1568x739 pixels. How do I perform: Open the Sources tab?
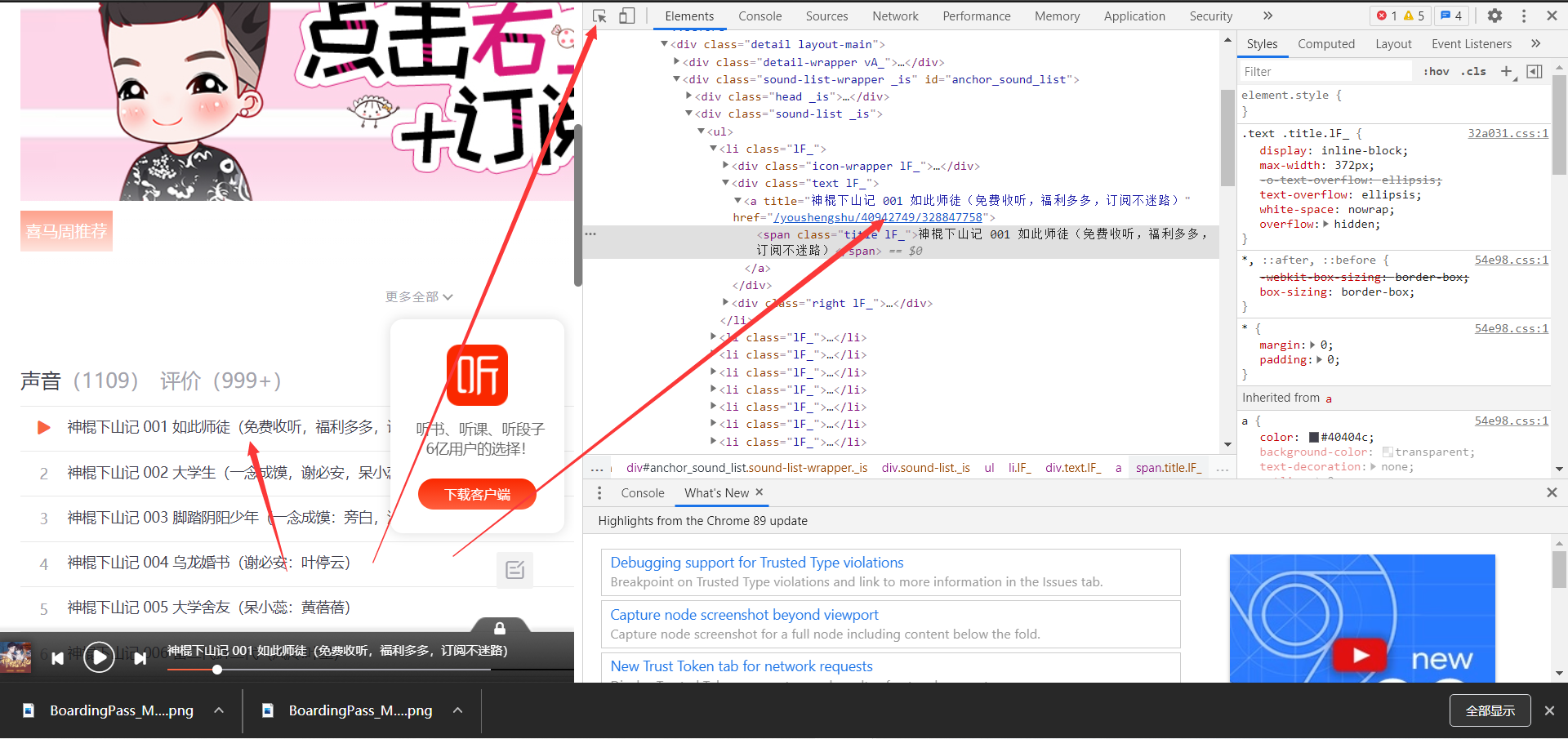[826, 16]
